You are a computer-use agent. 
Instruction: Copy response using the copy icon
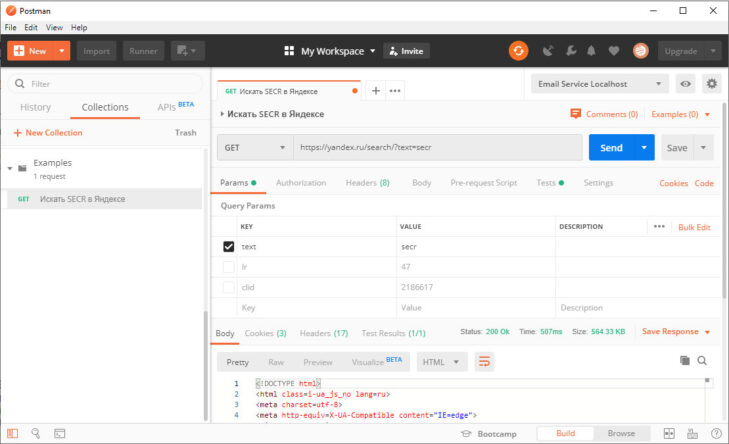tap(685, 360)
